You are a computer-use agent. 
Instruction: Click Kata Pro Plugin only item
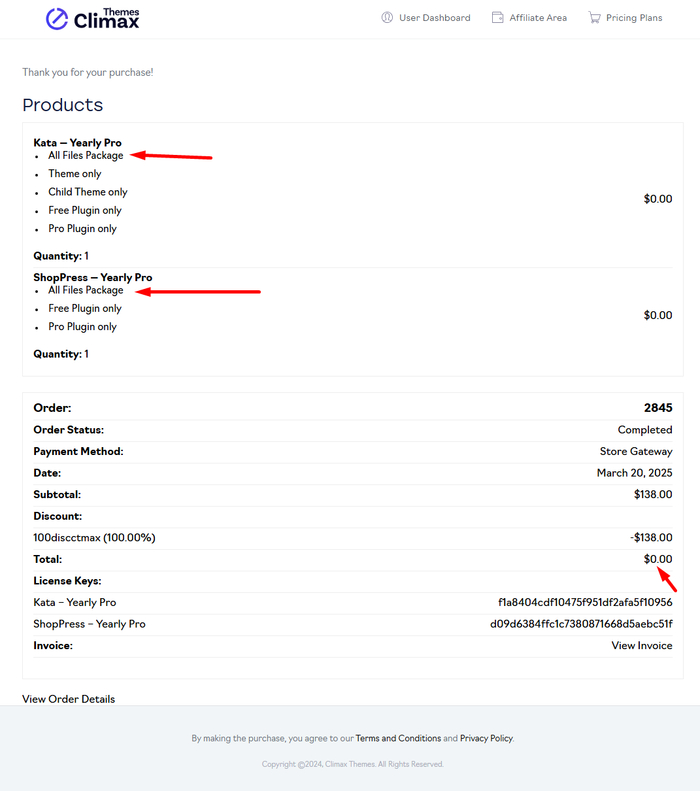82,229
